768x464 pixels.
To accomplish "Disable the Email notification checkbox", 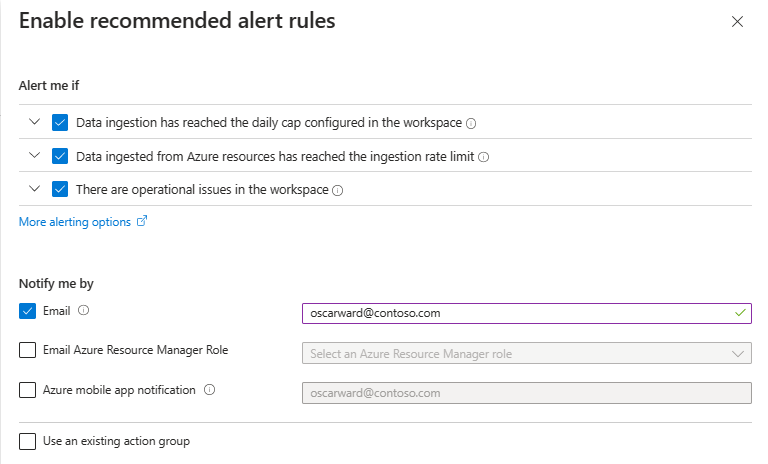I will coord(27,311).
